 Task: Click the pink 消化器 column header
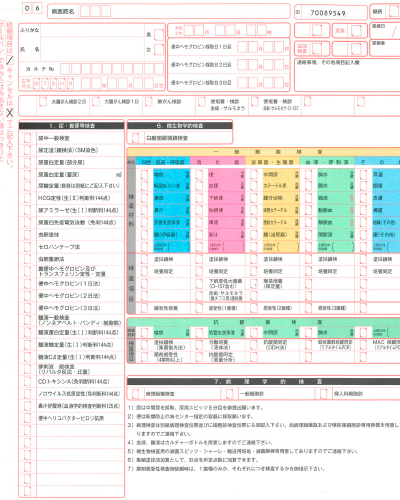click(x=218, y=162)
